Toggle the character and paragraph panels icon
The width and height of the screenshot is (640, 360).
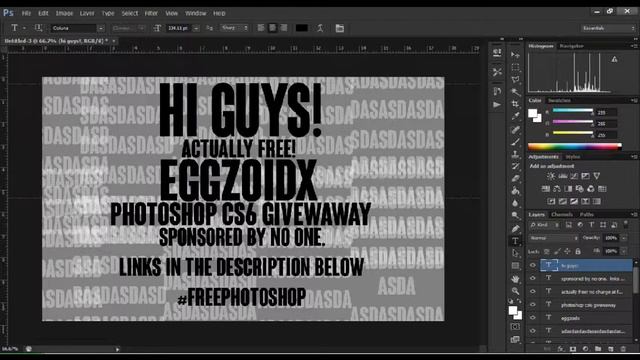(340, 28)
